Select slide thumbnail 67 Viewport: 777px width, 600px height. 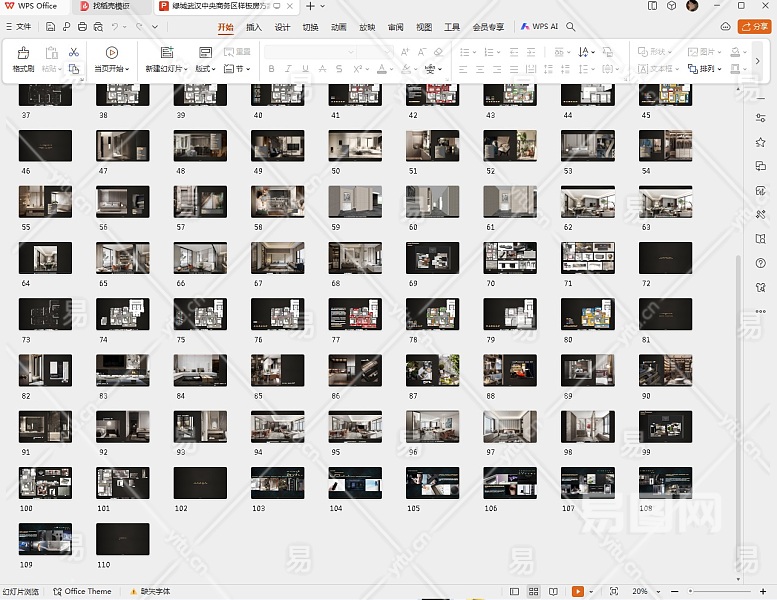tap(278, 258)
